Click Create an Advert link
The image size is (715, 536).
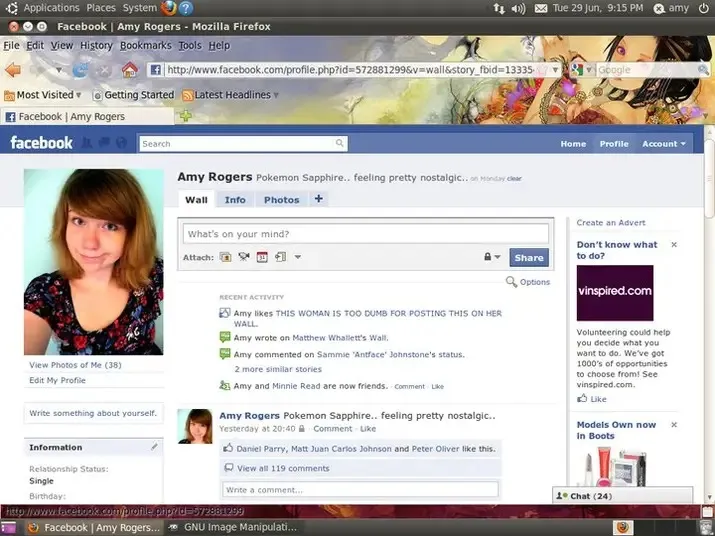coord(611,223)
